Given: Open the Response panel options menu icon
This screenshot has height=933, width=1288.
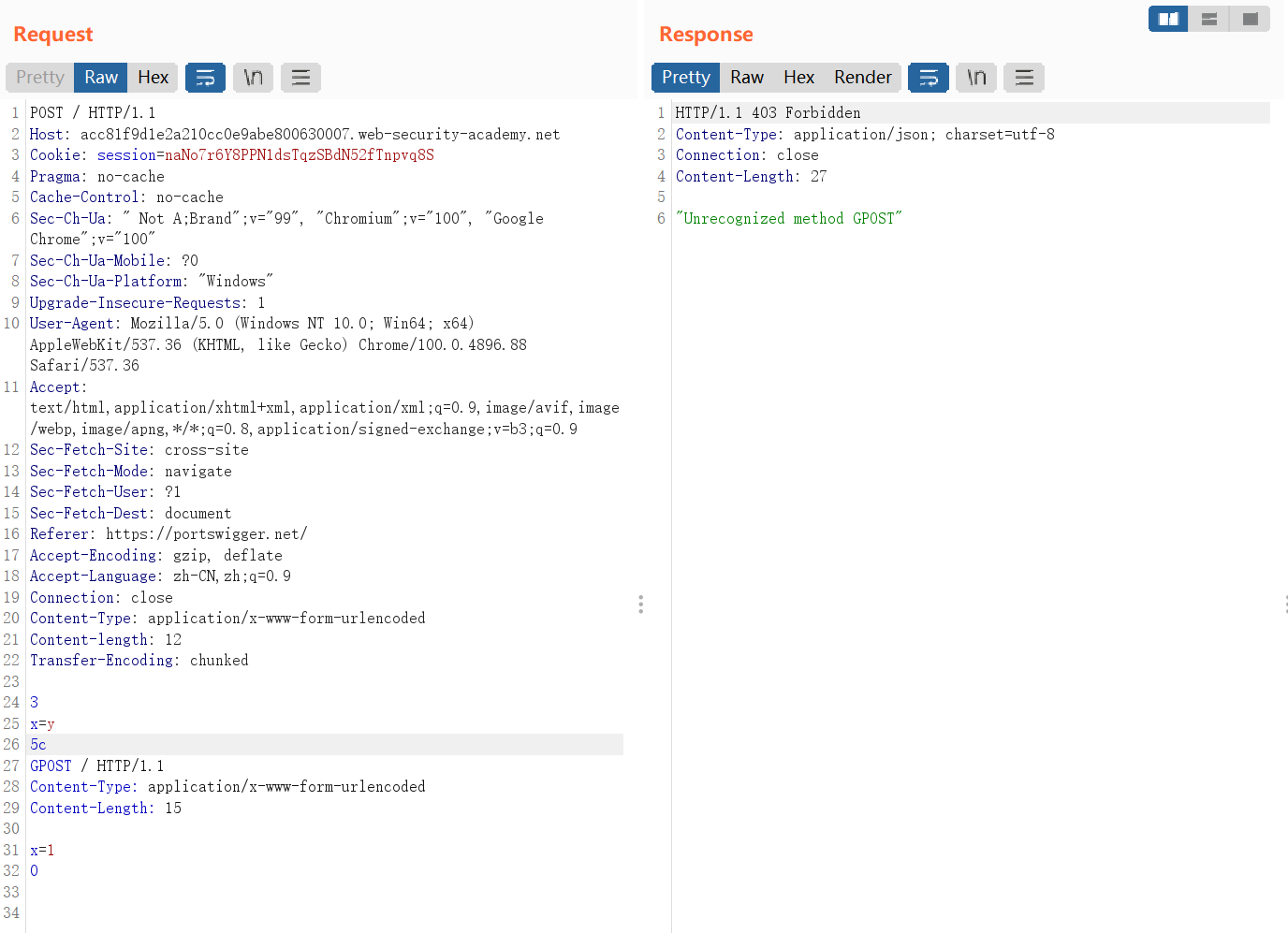Looking at the screenshot, I should point(1024,78).
